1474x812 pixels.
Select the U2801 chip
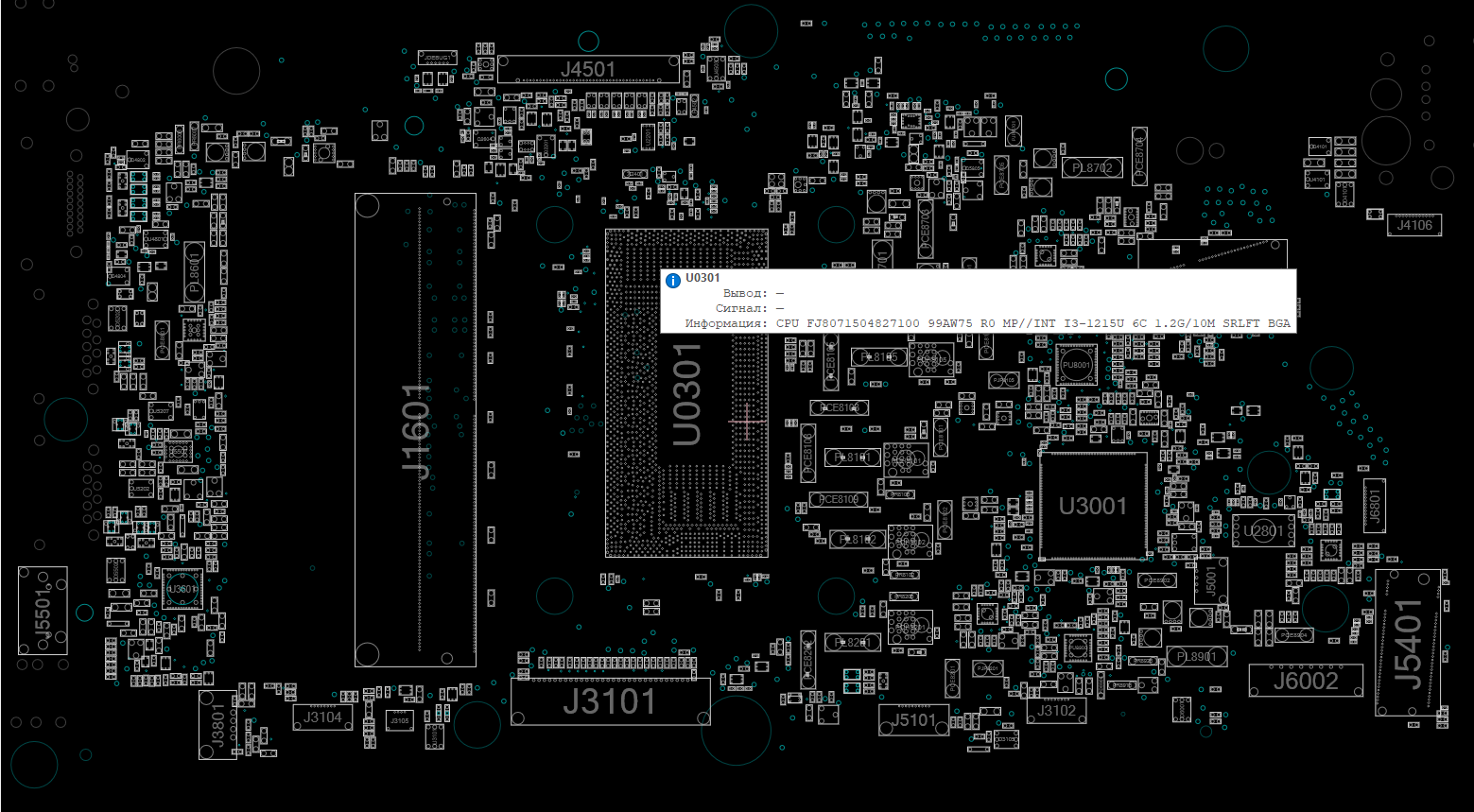pyautogui.click(x=1262, y=530)
